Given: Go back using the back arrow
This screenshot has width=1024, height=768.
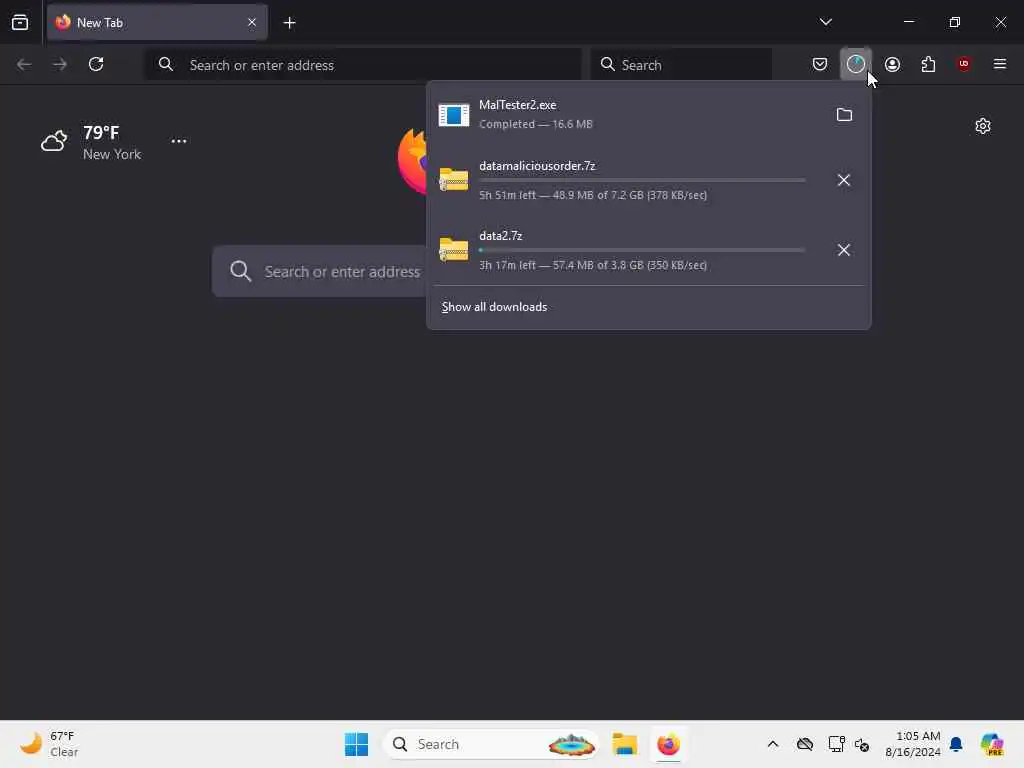Looking at the screenshot, I should pyautogui.click(x=24, y=64).
